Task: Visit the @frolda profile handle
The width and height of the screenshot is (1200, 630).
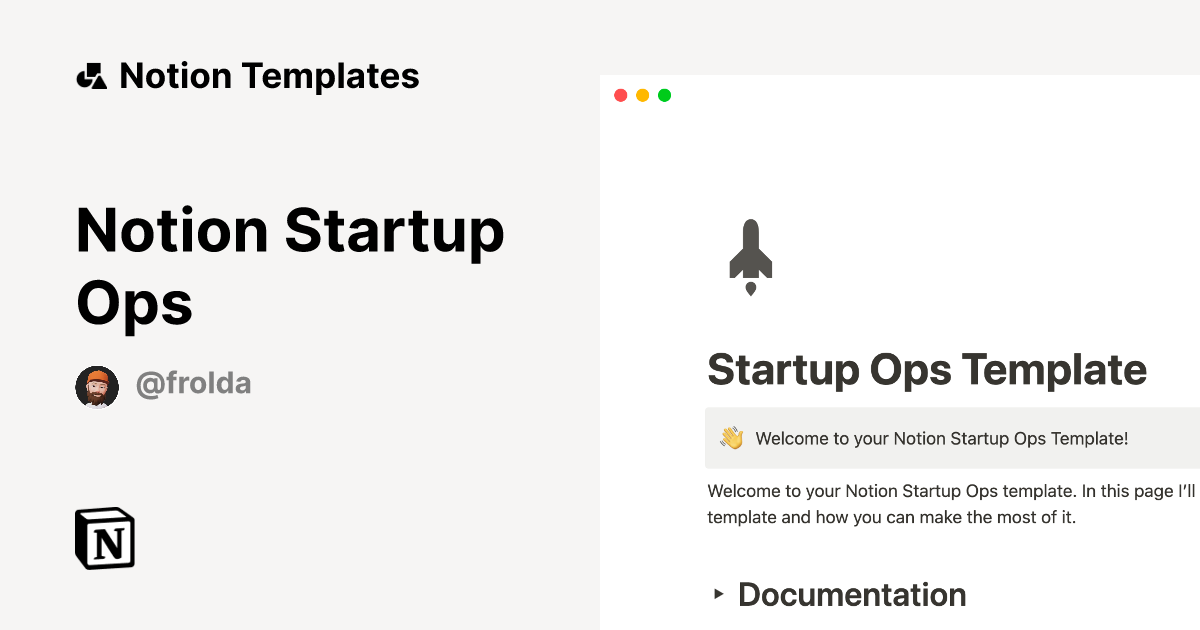Action: pyautogui.click(x=193, y=385)
